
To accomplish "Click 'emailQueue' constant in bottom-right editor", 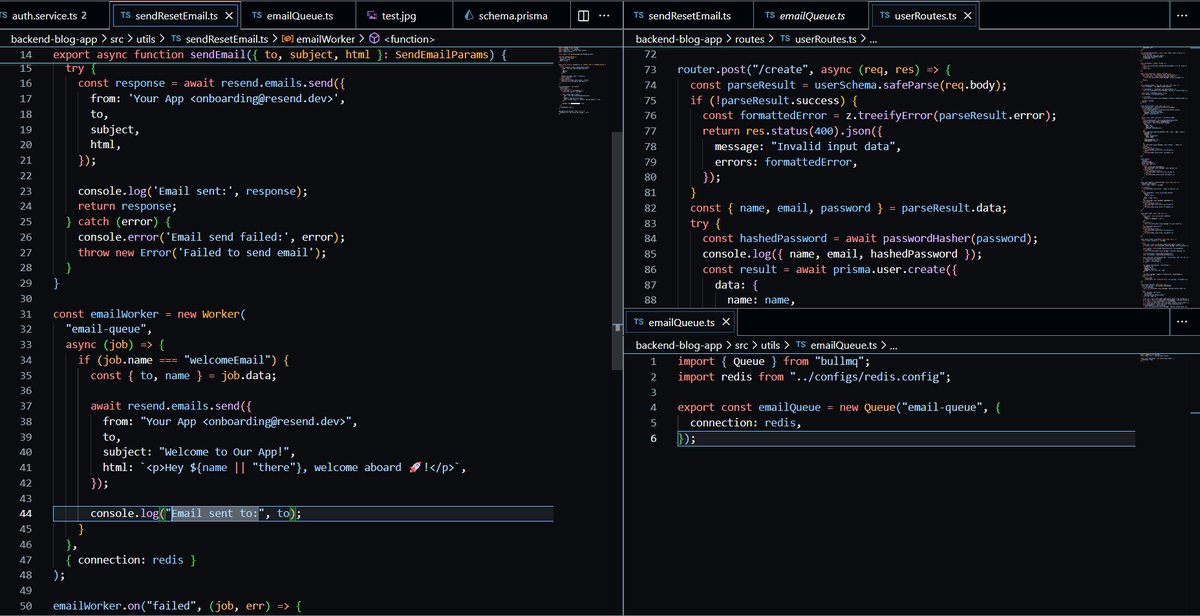I will [x=790, y=408].
